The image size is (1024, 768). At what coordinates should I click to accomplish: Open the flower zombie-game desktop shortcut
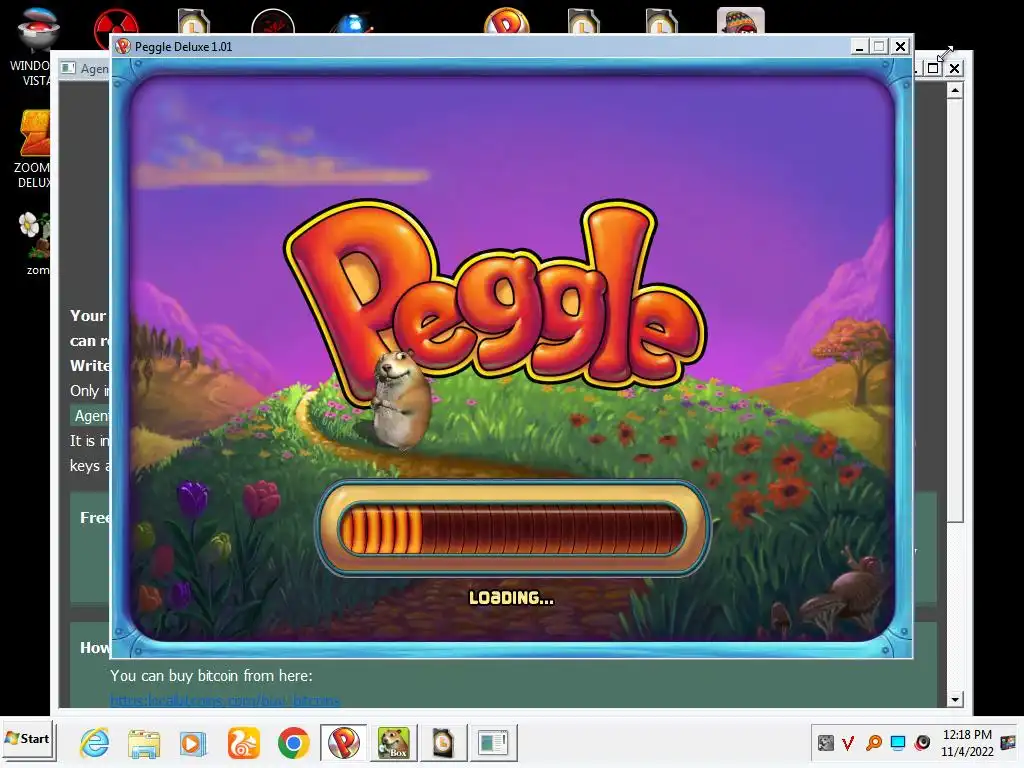tap(34, 243)
